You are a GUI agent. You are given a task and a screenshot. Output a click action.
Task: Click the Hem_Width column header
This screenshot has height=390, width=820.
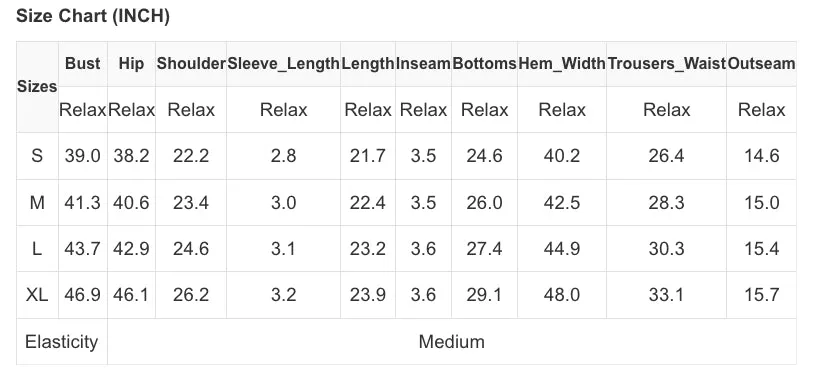(562, 64)
